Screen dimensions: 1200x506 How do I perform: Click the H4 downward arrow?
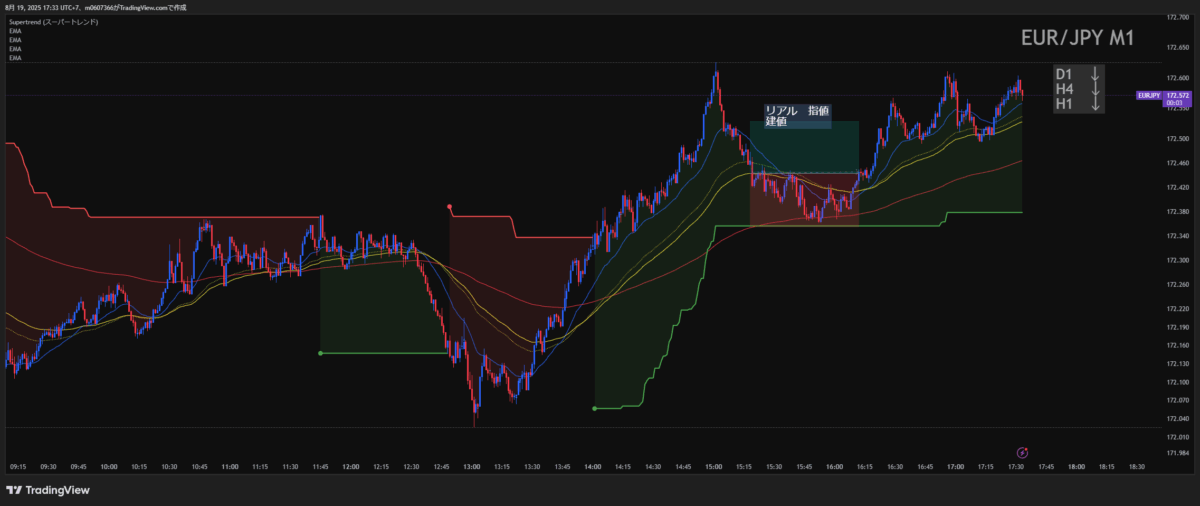coord(1095,89)
